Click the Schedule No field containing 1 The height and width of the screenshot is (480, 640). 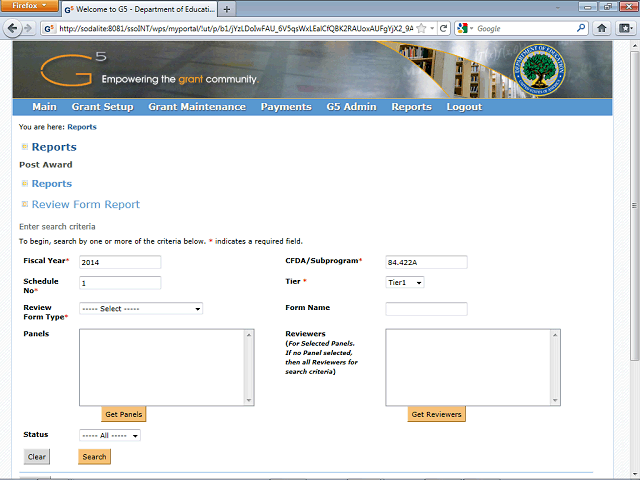pyautogui.click(x=120, y=283)
